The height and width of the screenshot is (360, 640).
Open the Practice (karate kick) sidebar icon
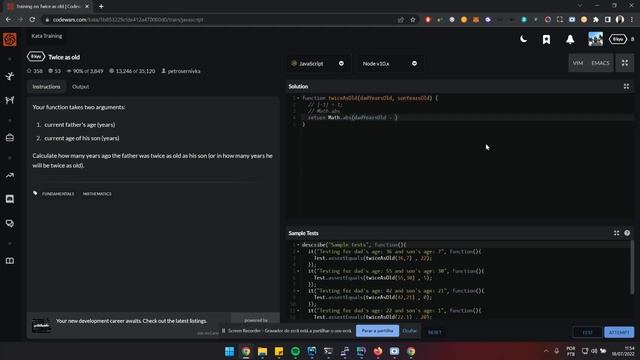coord(10,76)
